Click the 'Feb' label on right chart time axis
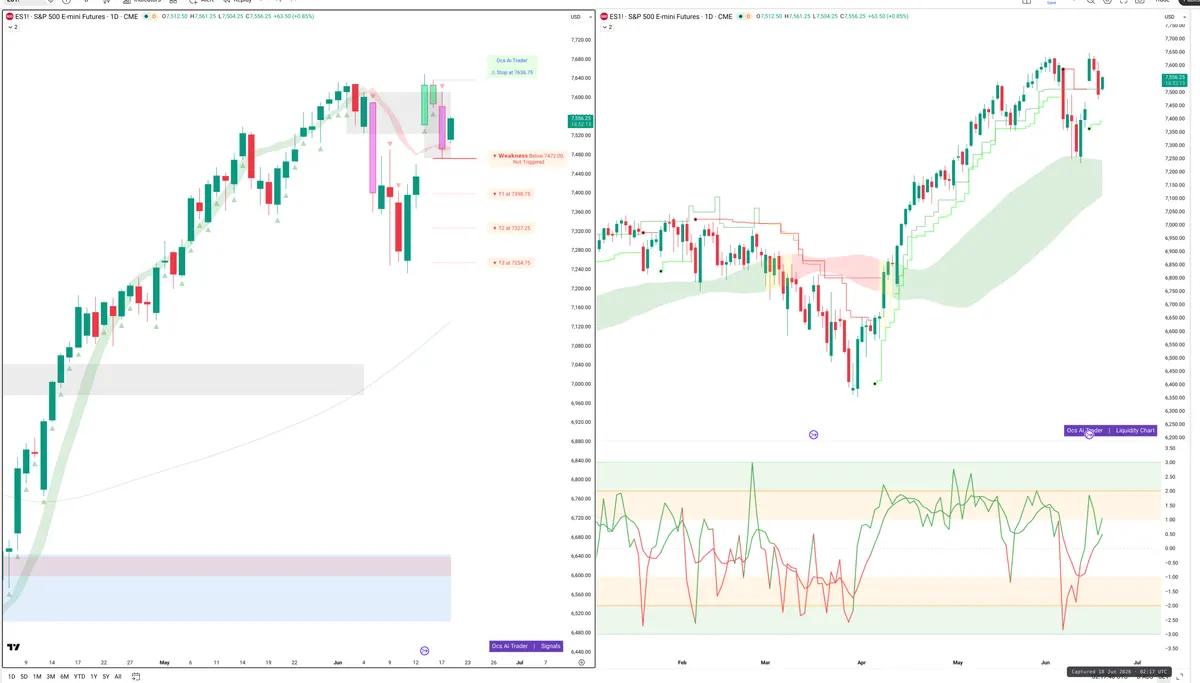1200x683 pixels. point(682,662)
